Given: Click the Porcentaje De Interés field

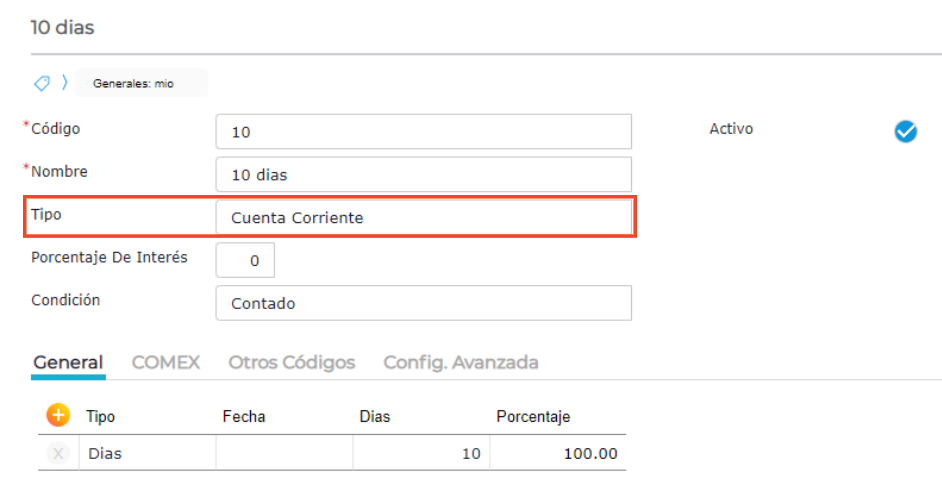Looking at the screenshot, I should click(245, 260).
